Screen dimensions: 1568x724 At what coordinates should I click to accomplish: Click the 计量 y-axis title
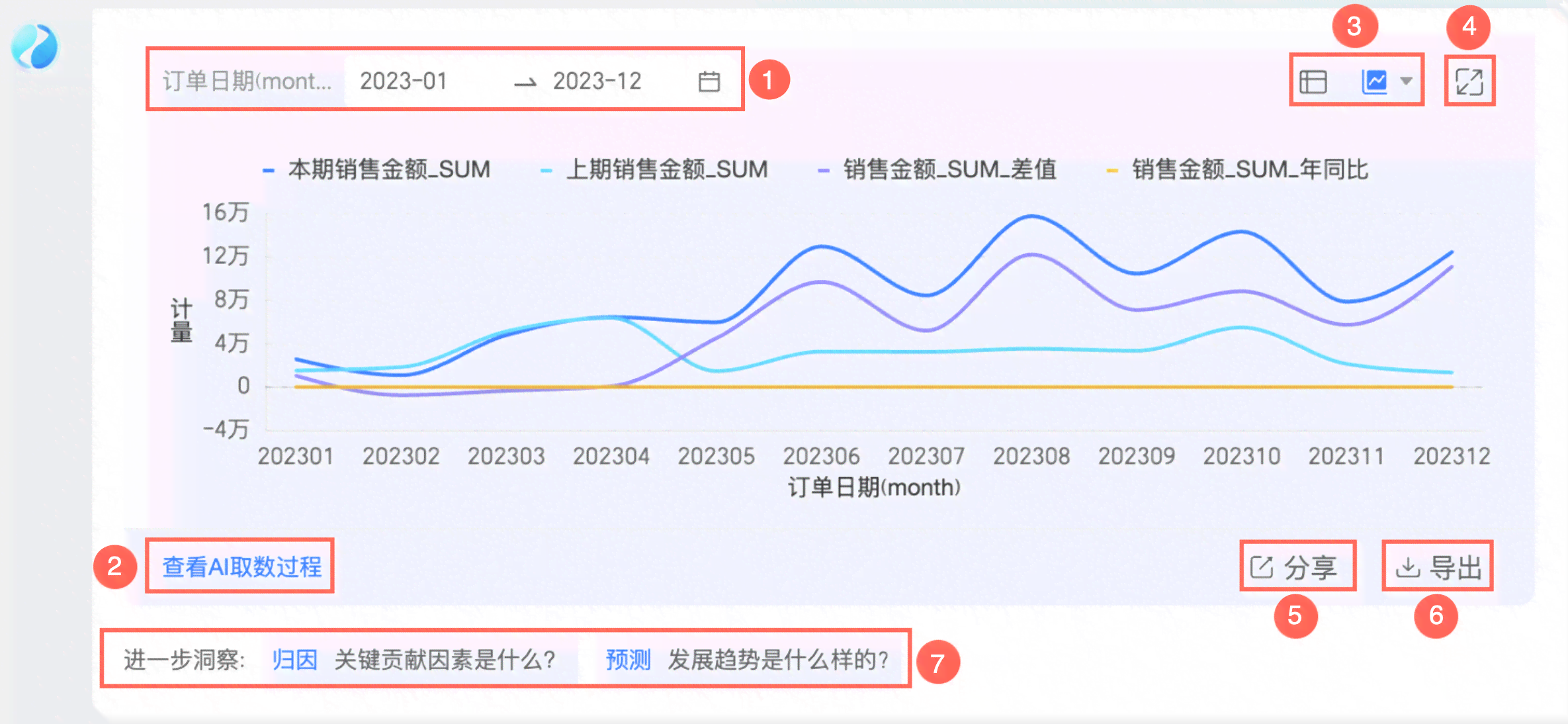pyautogui.click(x=181, y=320)
